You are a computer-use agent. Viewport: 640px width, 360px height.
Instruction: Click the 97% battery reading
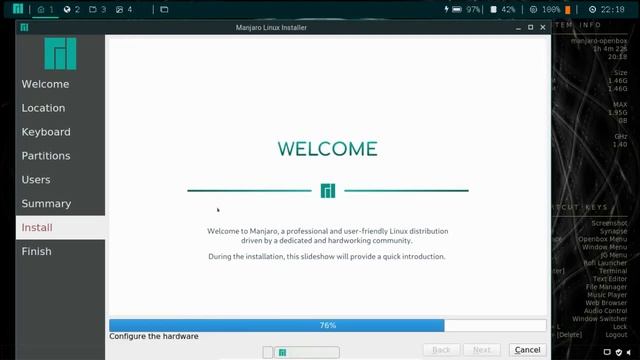click(x=473, y=9)
